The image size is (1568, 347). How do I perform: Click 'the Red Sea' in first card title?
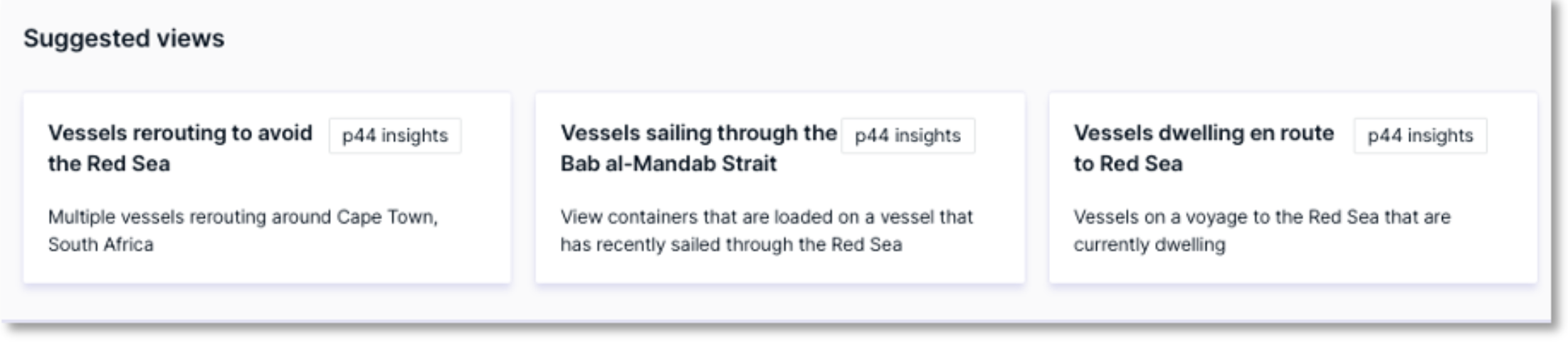click(109, 164)
